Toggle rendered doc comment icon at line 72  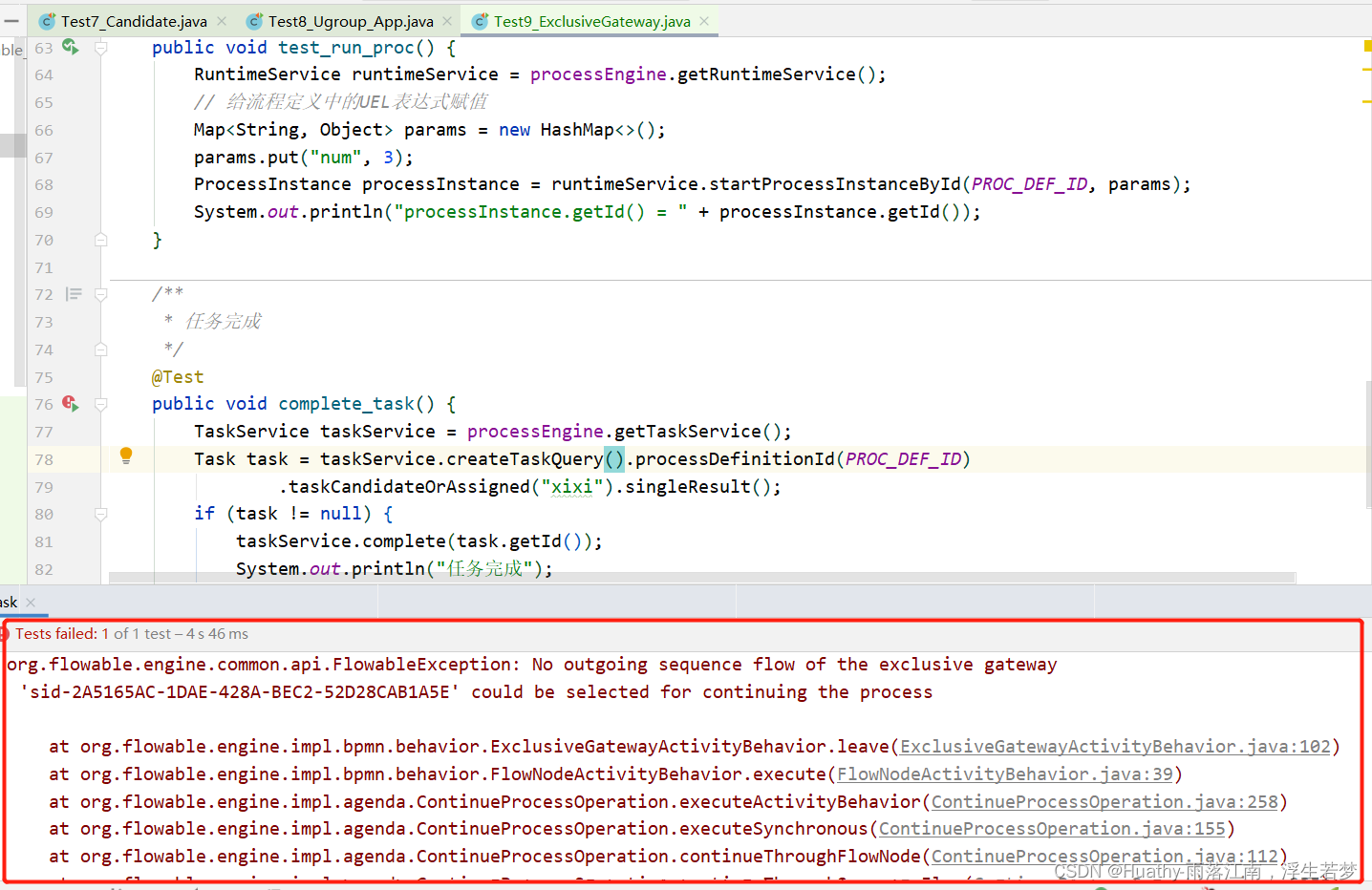[74, 294]
